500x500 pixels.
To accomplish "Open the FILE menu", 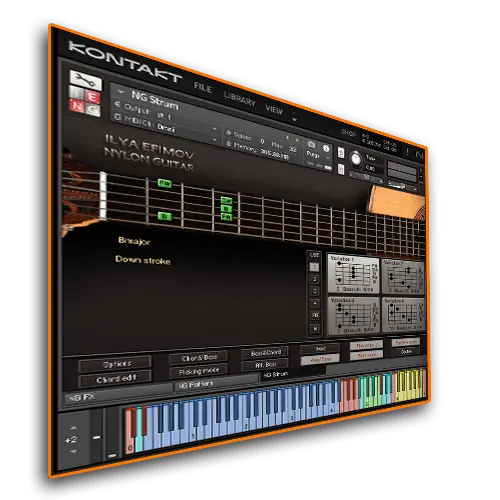I will coord(203,88).
